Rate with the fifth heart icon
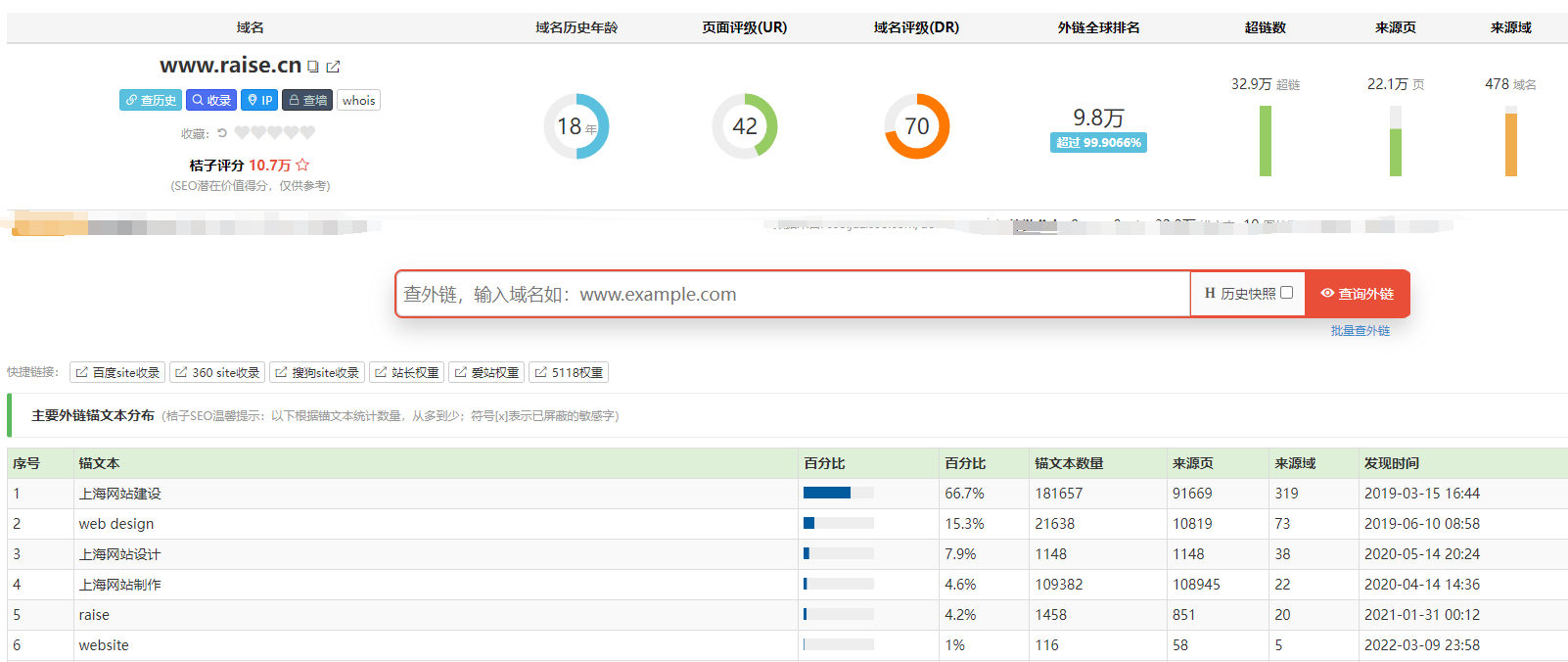The image size is (1568, 662). [307, 133]
